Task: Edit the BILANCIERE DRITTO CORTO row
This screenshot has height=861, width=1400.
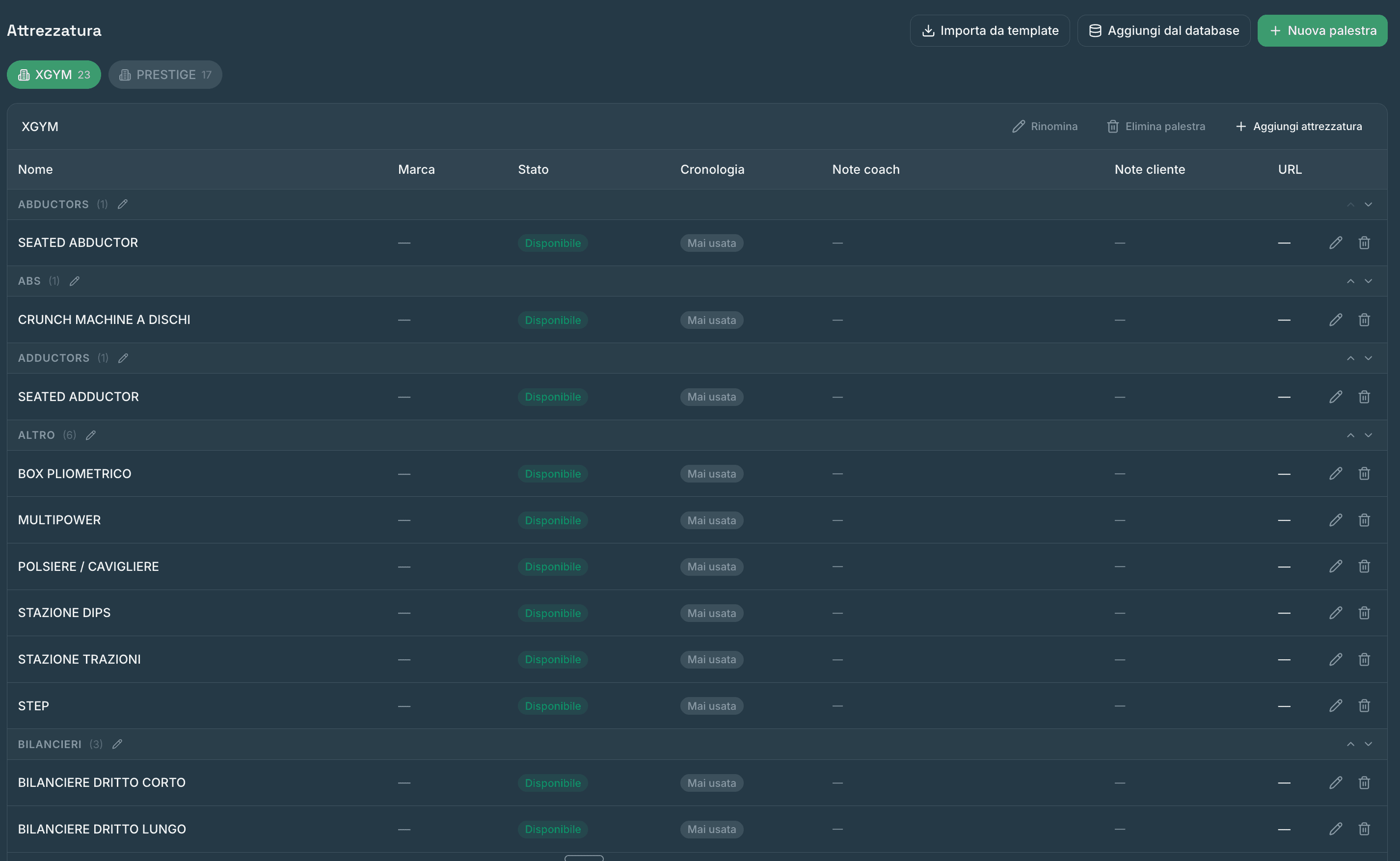Action: (1336, 782)
